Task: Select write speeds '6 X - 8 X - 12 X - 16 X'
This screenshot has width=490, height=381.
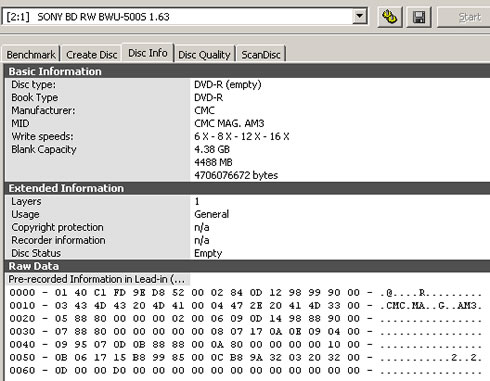Action: pos(242,136)
